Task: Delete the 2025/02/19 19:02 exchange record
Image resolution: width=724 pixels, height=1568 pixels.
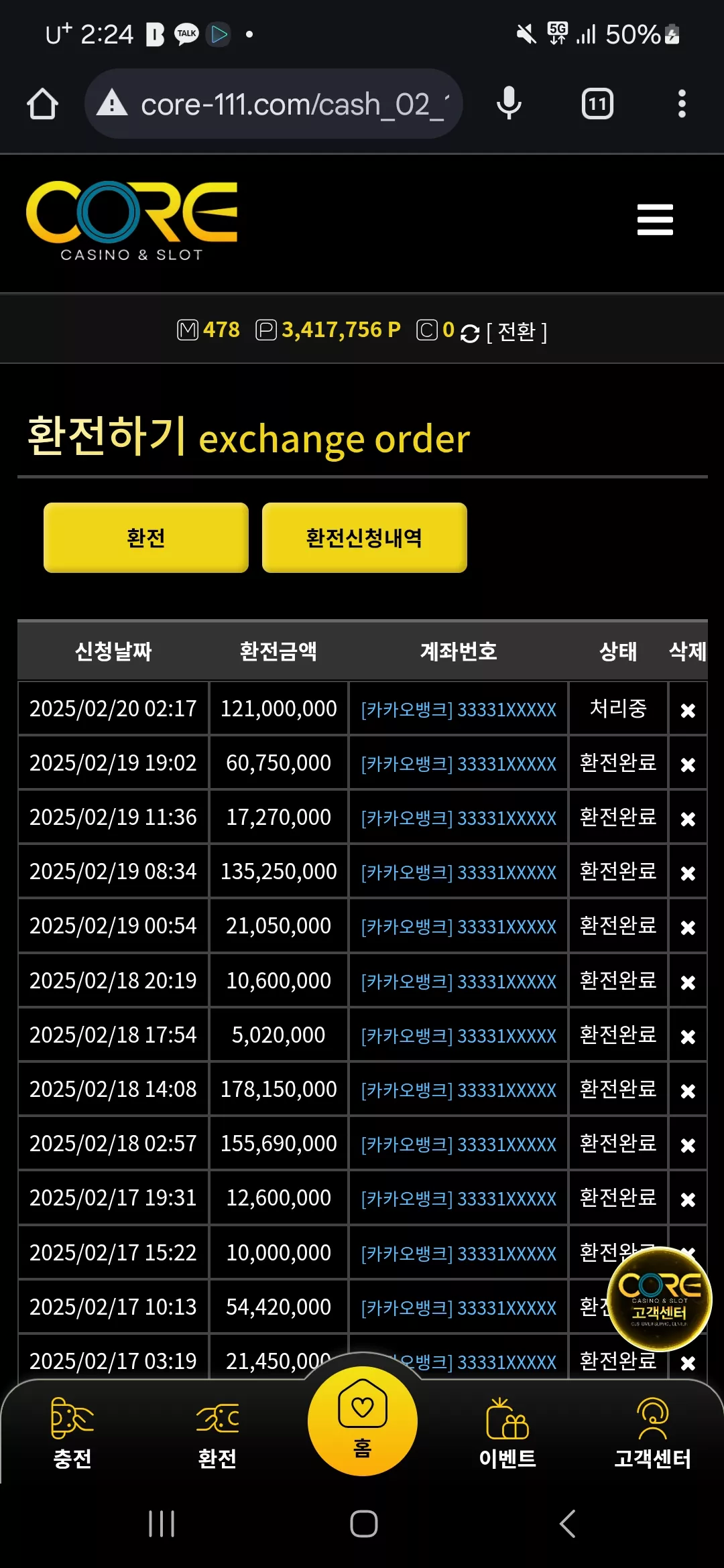Action: pos(688,764)
